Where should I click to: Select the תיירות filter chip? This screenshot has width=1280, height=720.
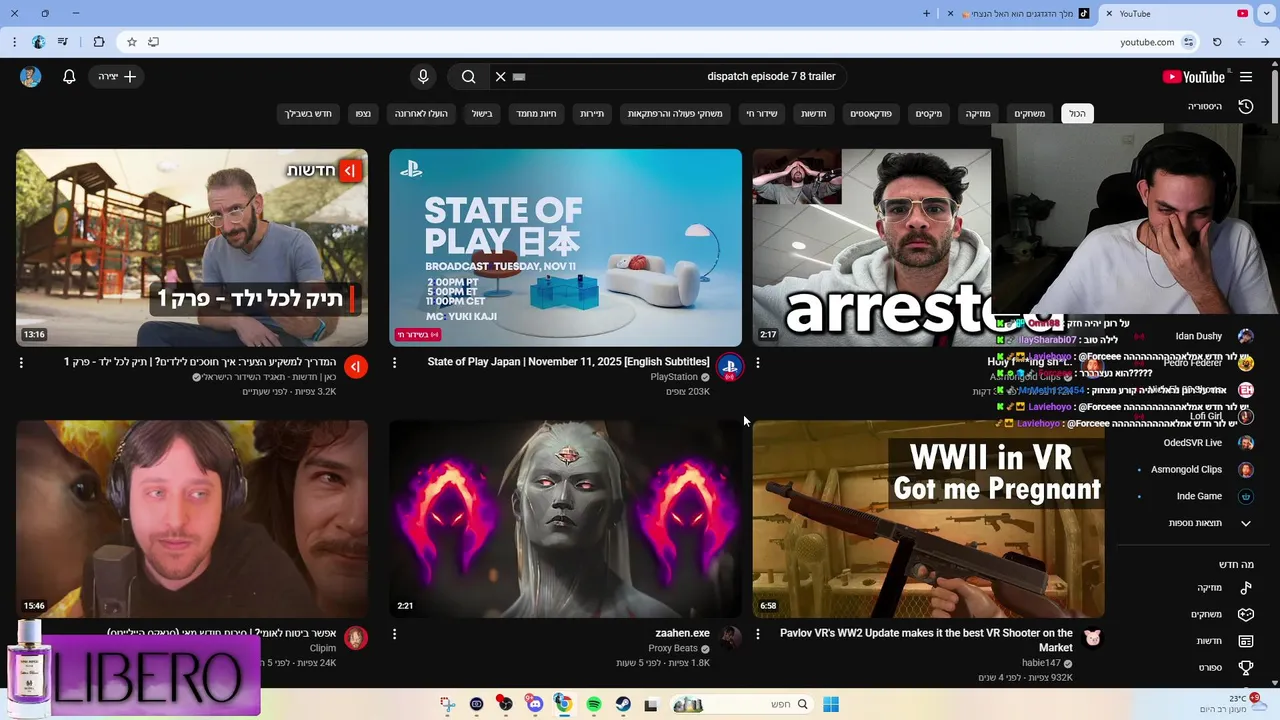pos(592,114)
